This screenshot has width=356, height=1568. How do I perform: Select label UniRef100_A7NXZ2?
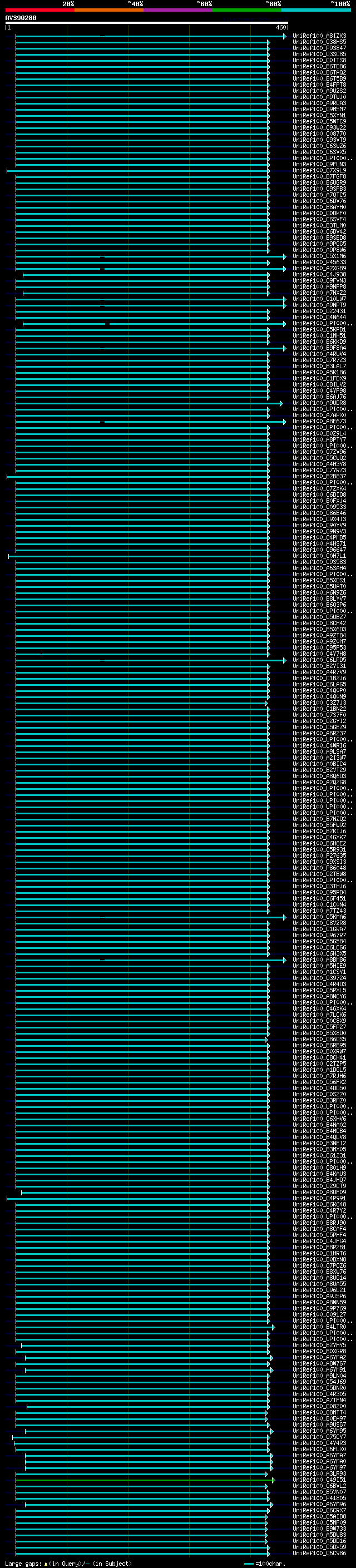(319, 293)
